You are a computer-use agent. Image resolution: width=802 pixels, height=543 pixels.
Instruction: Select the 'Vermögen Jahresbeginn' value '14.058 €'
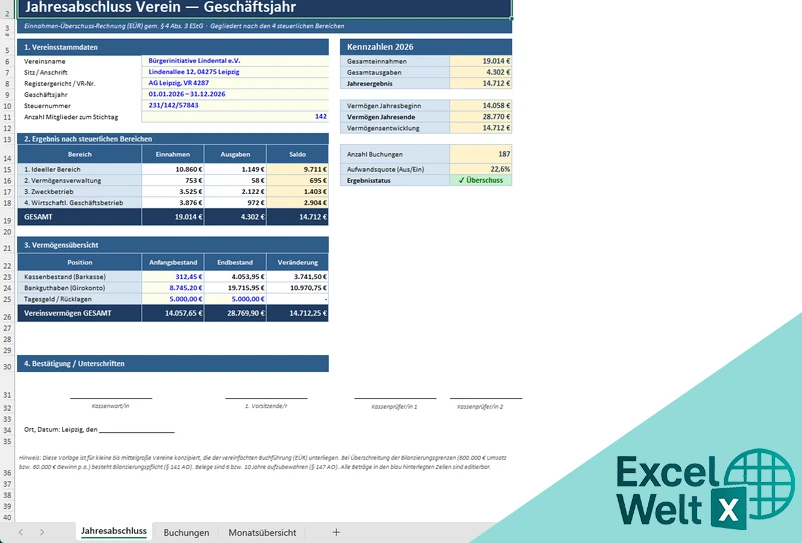[481, 106]
